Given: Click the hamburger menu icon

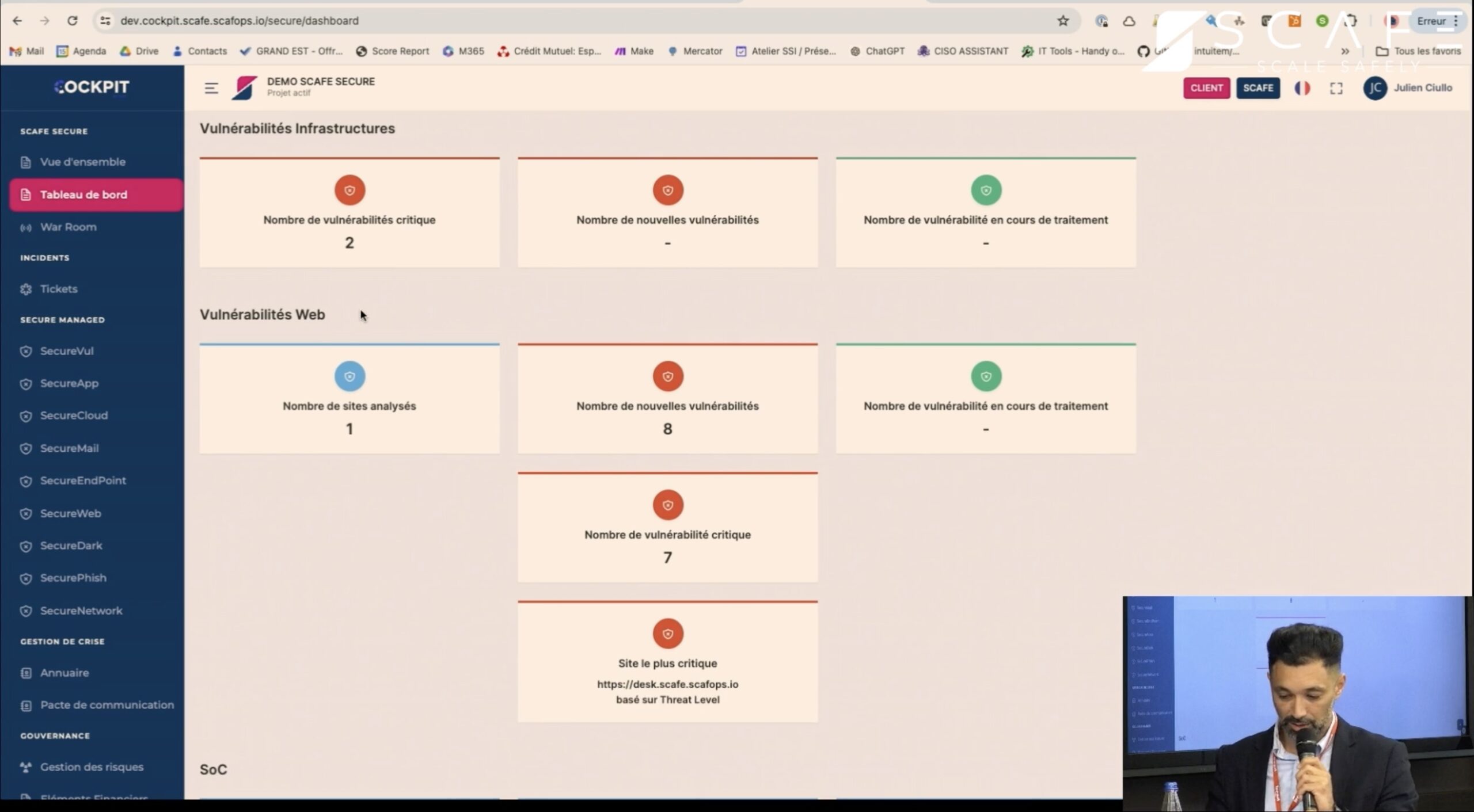Looking at the screenshot, I should [x=211, y=87].
